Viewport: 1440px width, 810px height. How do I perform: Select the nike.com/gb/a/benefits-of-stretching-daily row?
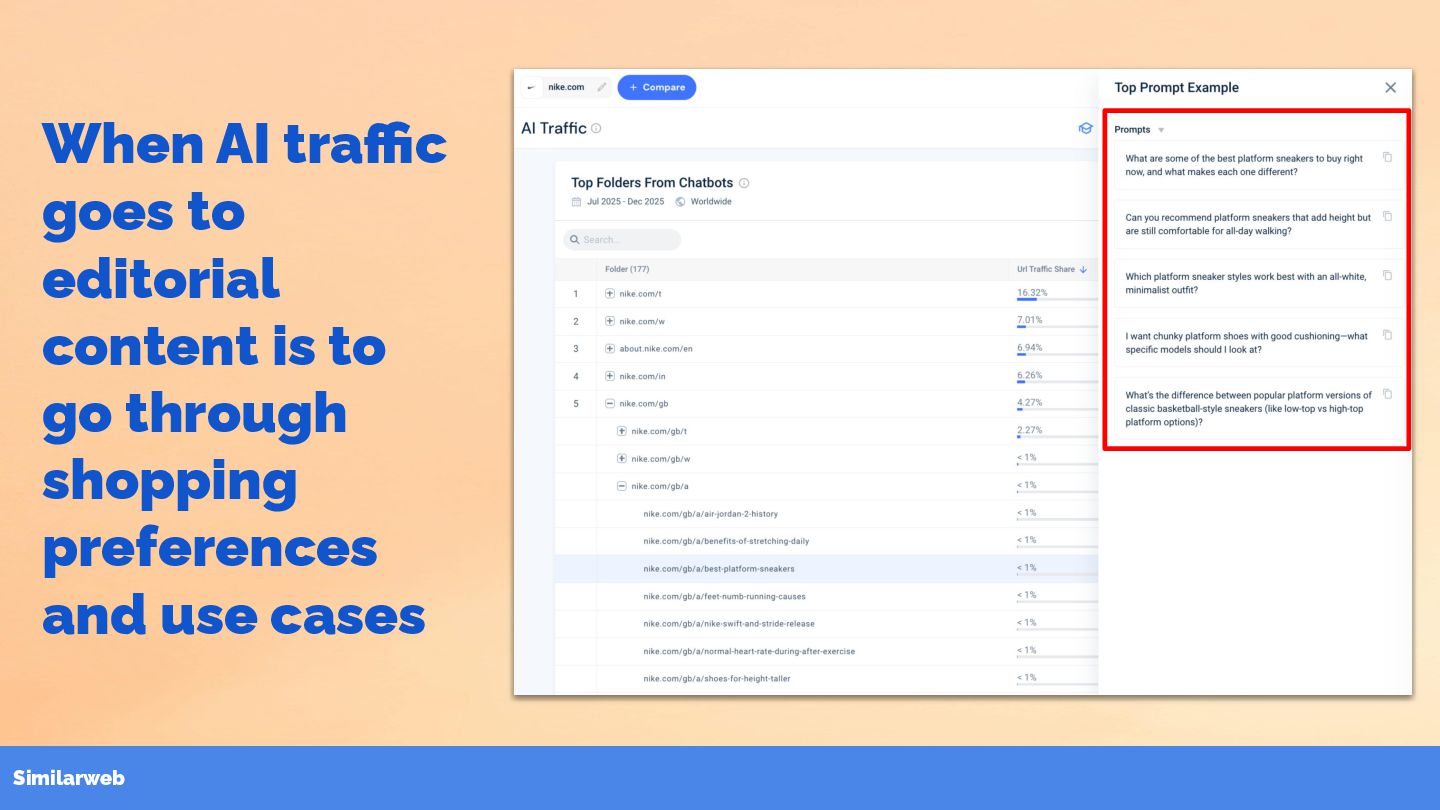[826, 541]
